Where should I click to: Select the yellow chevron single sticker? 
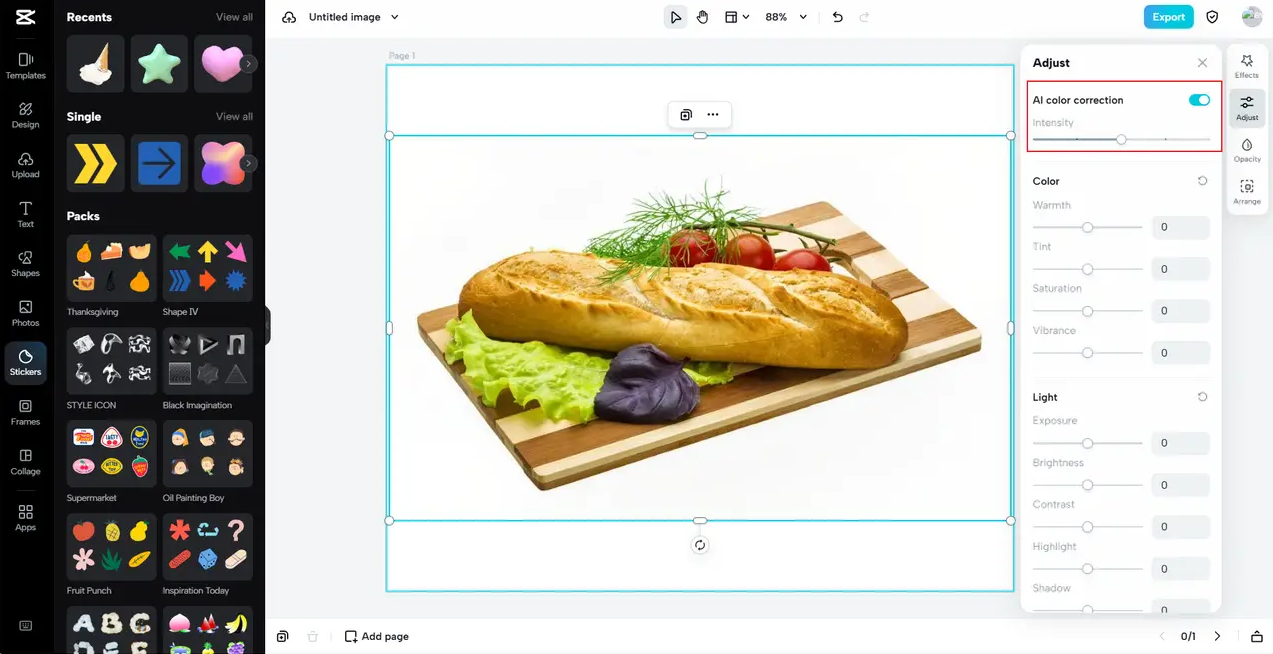pyautogui.click(x=96, y=163)
